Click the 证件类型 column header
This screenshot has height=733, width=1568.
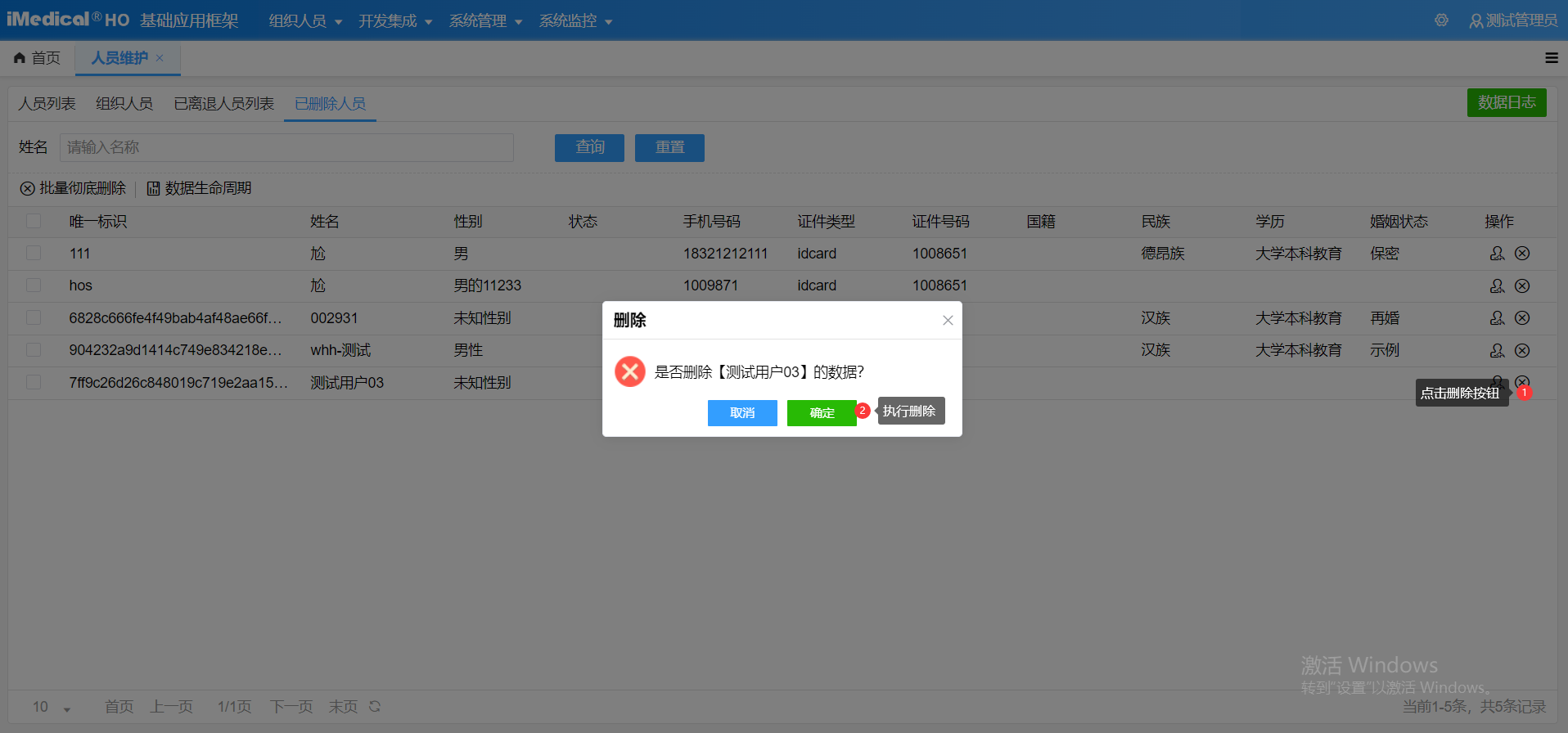[827, 222]
